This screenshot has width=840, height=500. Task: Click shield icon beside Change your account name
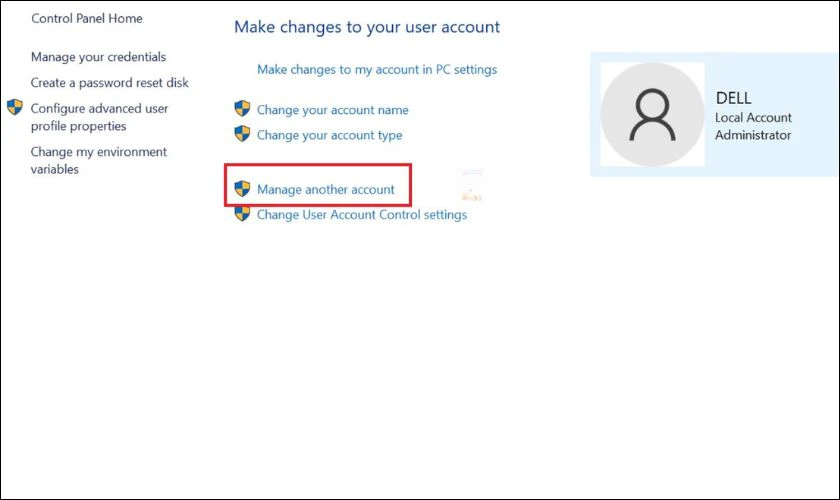[242, 108]
